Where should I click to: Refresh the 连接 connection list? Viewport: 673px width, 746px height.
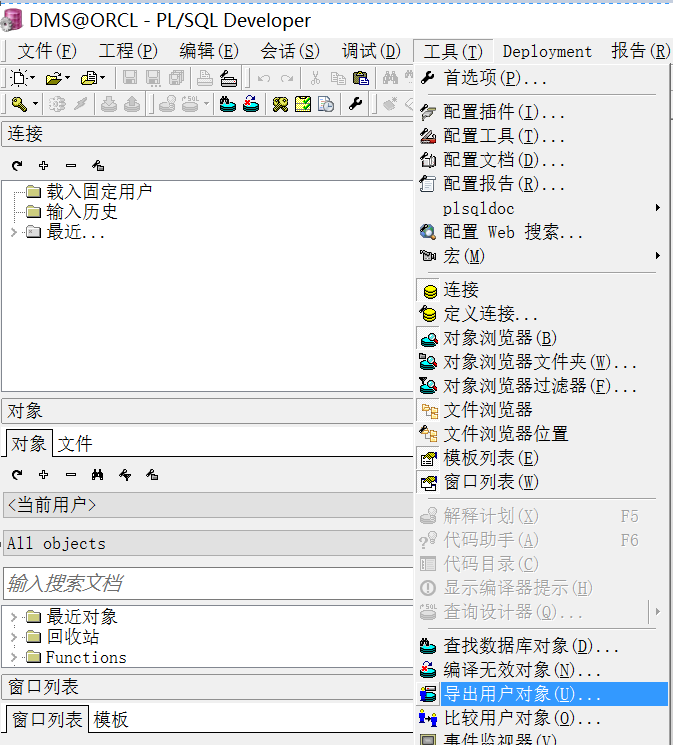(x=17, y=166)
